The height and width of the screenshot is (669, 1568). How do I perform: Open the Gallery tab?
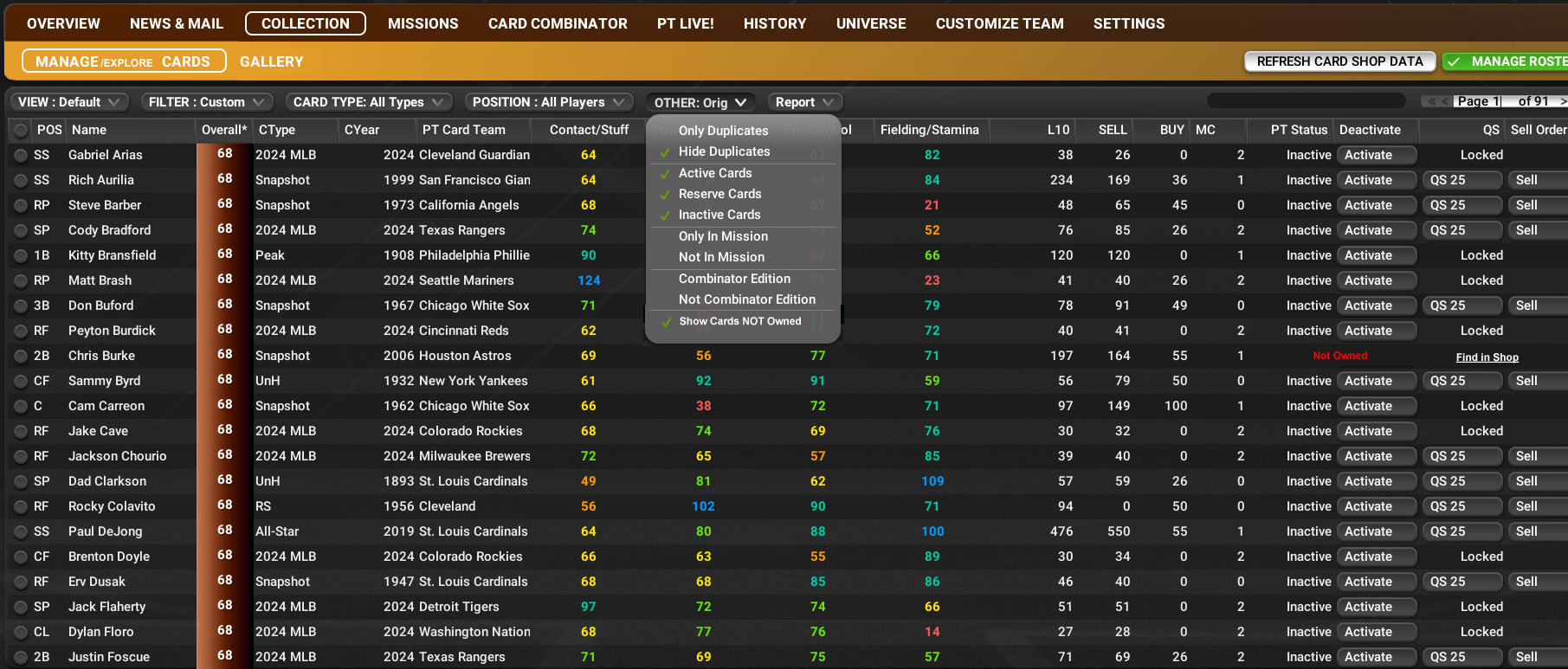(271, 61)
